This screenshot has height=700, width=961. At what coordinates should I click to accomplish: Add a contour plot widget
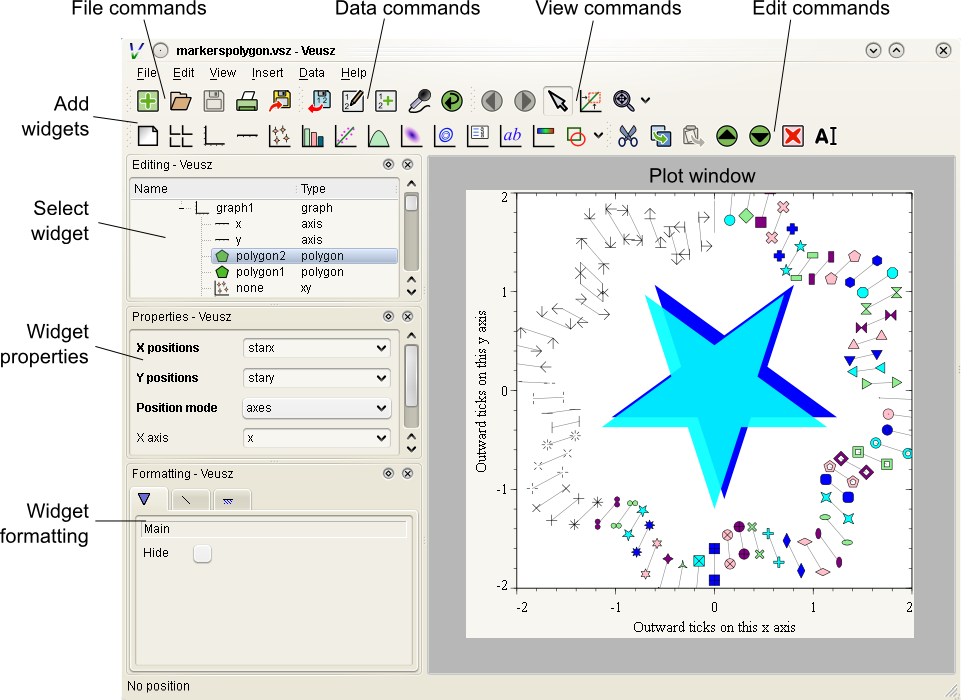pos(445,136)
